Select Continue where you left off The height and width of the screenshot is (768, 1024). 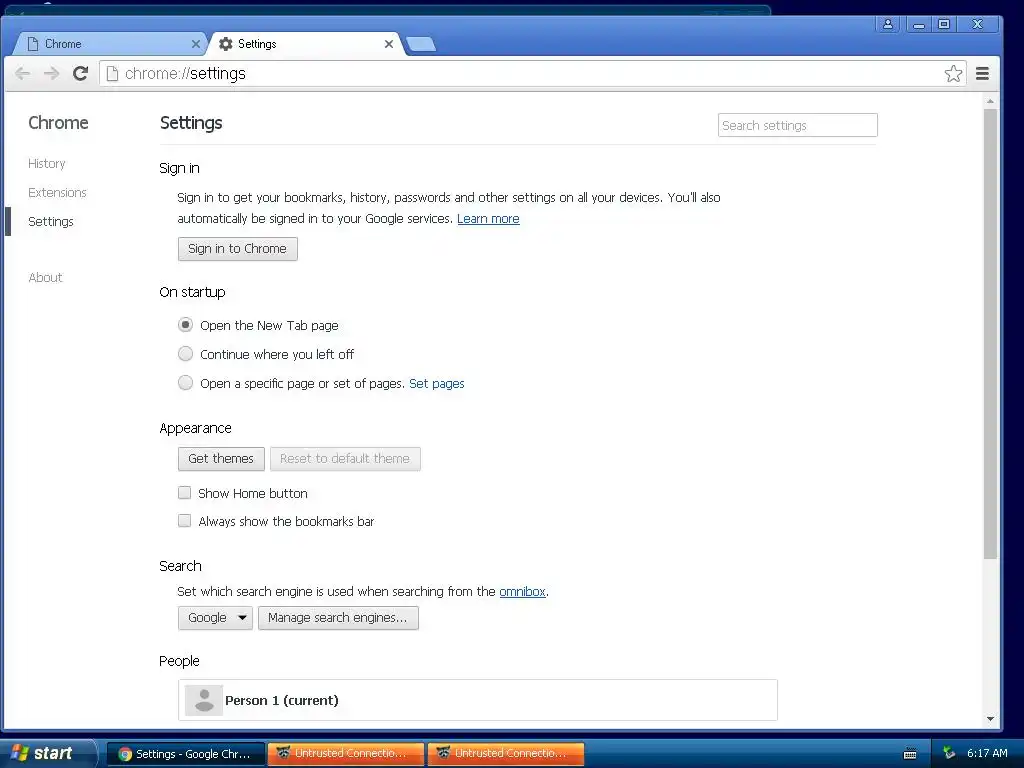pyautogui.click(x=185, y=353)
